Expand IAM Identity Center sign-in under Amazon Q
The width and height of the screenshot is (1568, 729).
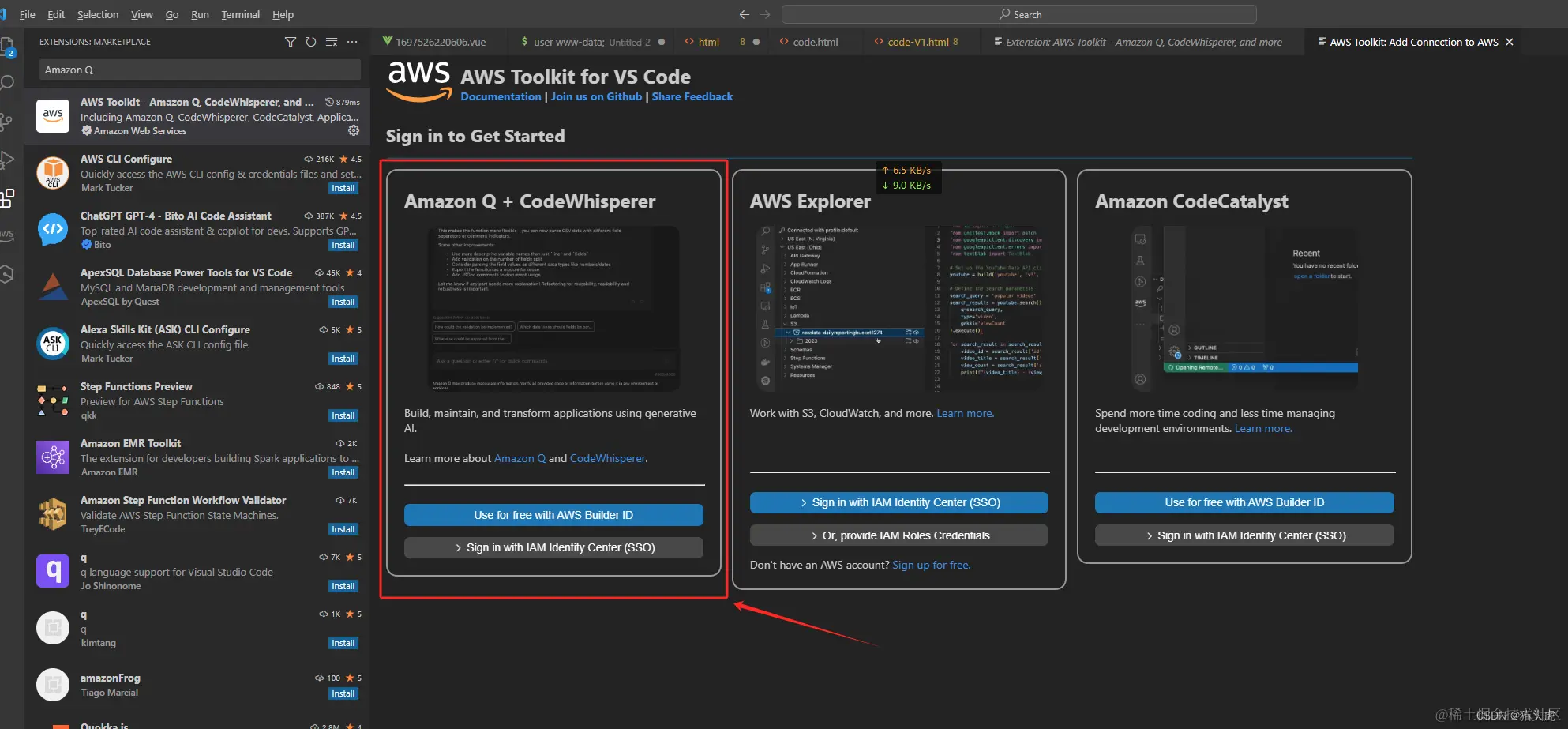[x=553, y=547]
